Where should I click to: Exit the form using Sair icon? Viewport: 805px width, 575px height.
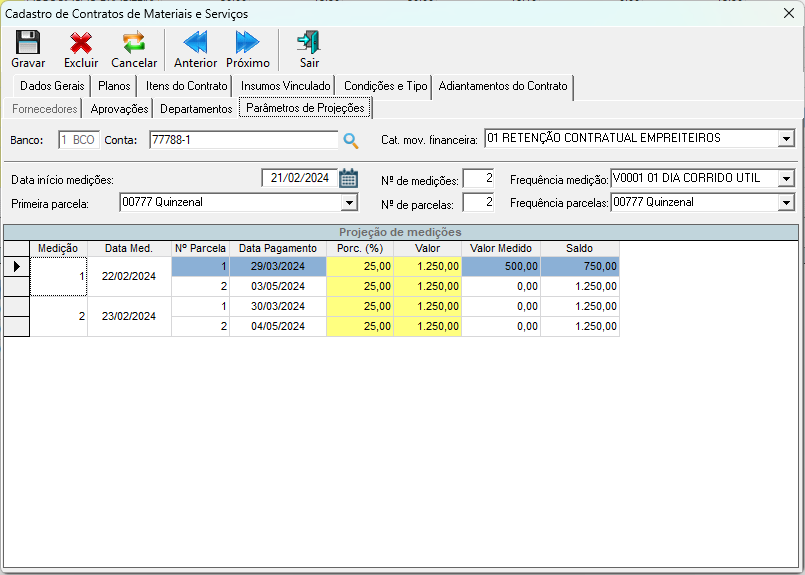(x=309, y=43)
